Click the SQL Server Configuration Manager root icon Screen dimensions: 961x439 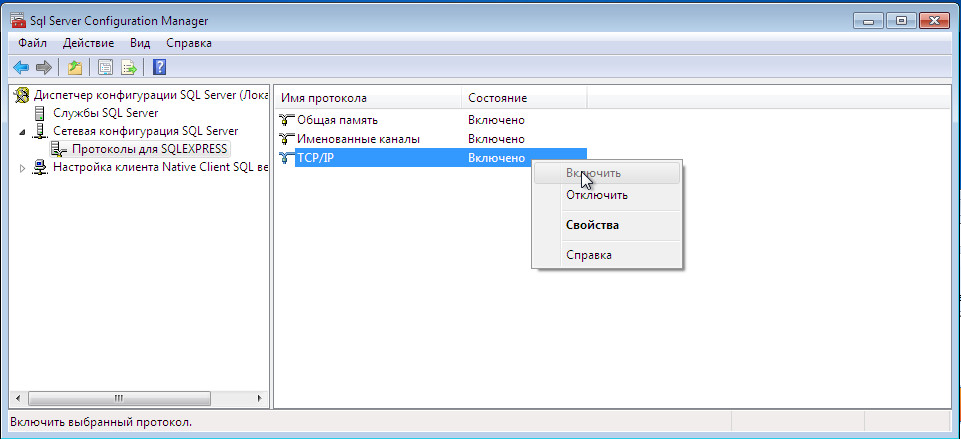[22, 95]
